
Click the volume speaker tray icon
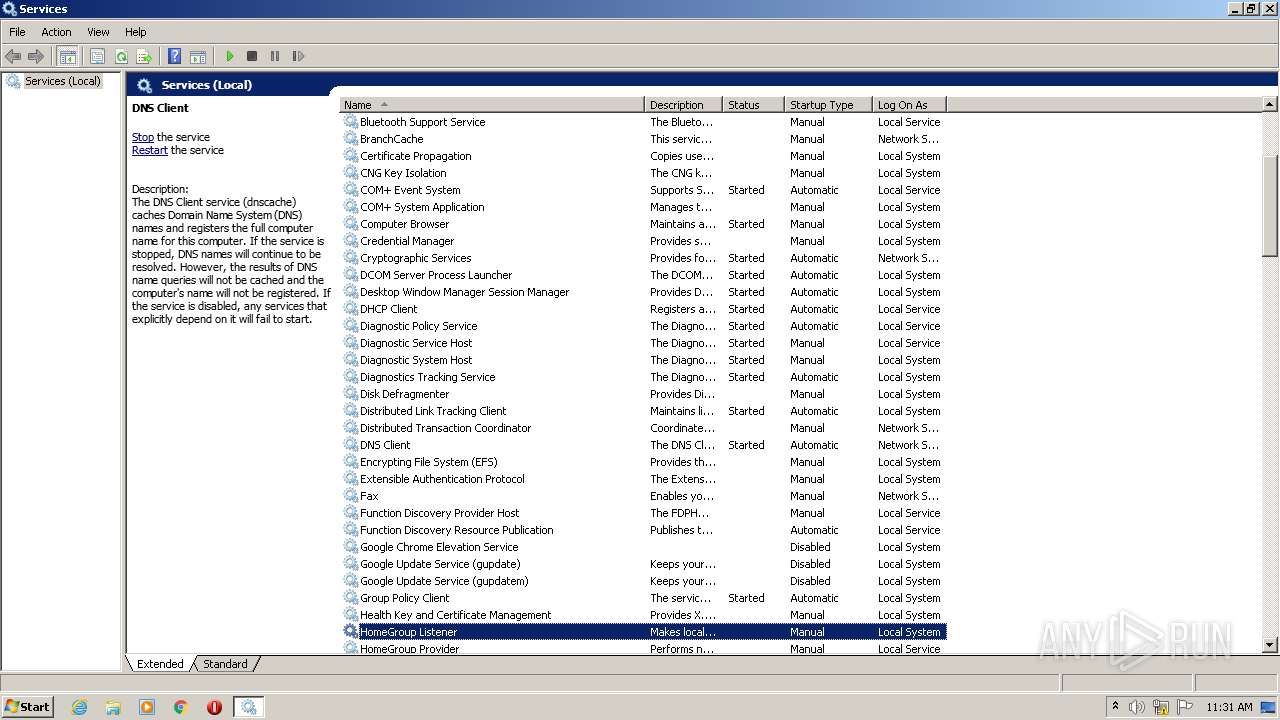pos(1137,707)
